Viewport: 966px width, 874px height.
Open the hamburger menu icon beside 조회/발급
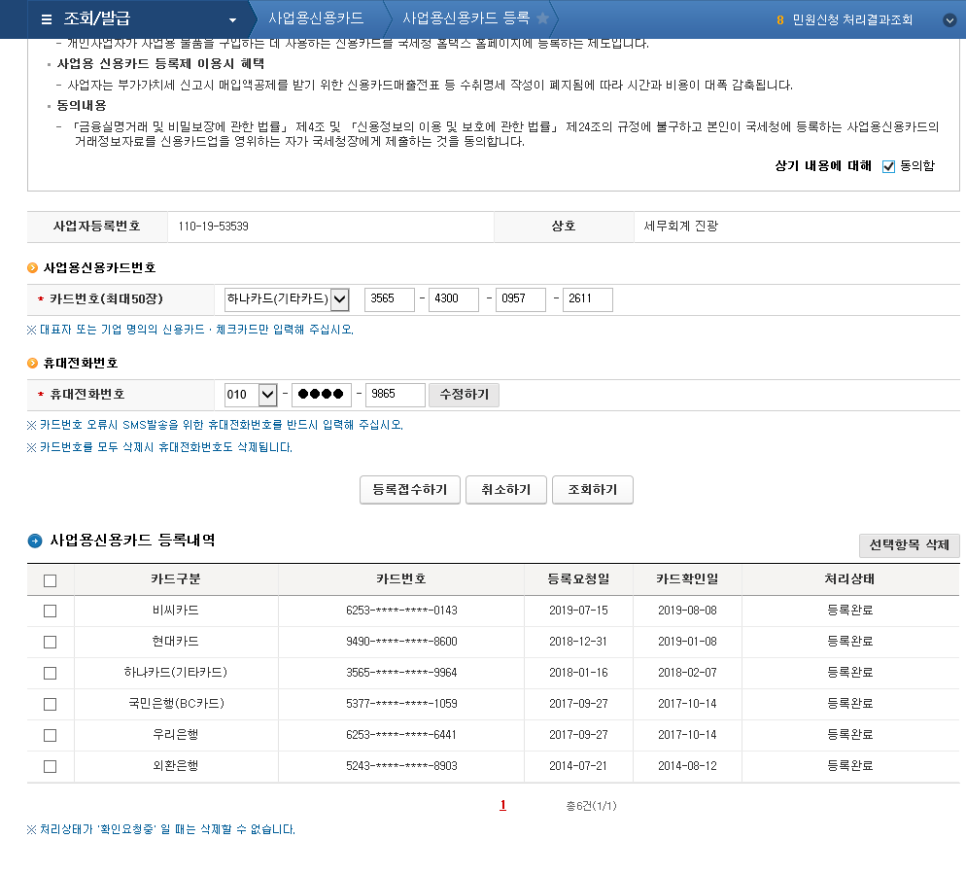pos(46,20)
